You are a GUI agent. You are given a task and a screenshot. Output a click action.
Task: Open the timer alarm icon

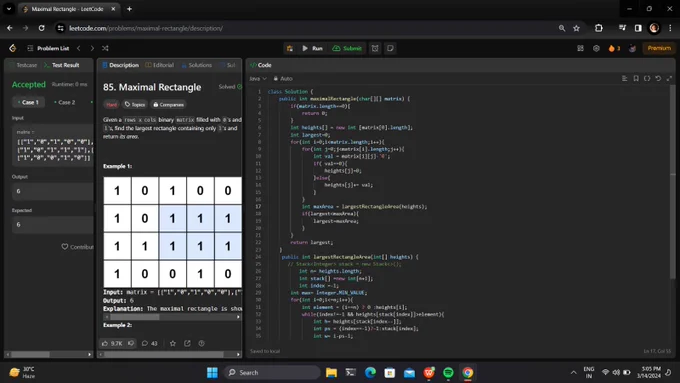pyautogui.click(x=375, y=48)
